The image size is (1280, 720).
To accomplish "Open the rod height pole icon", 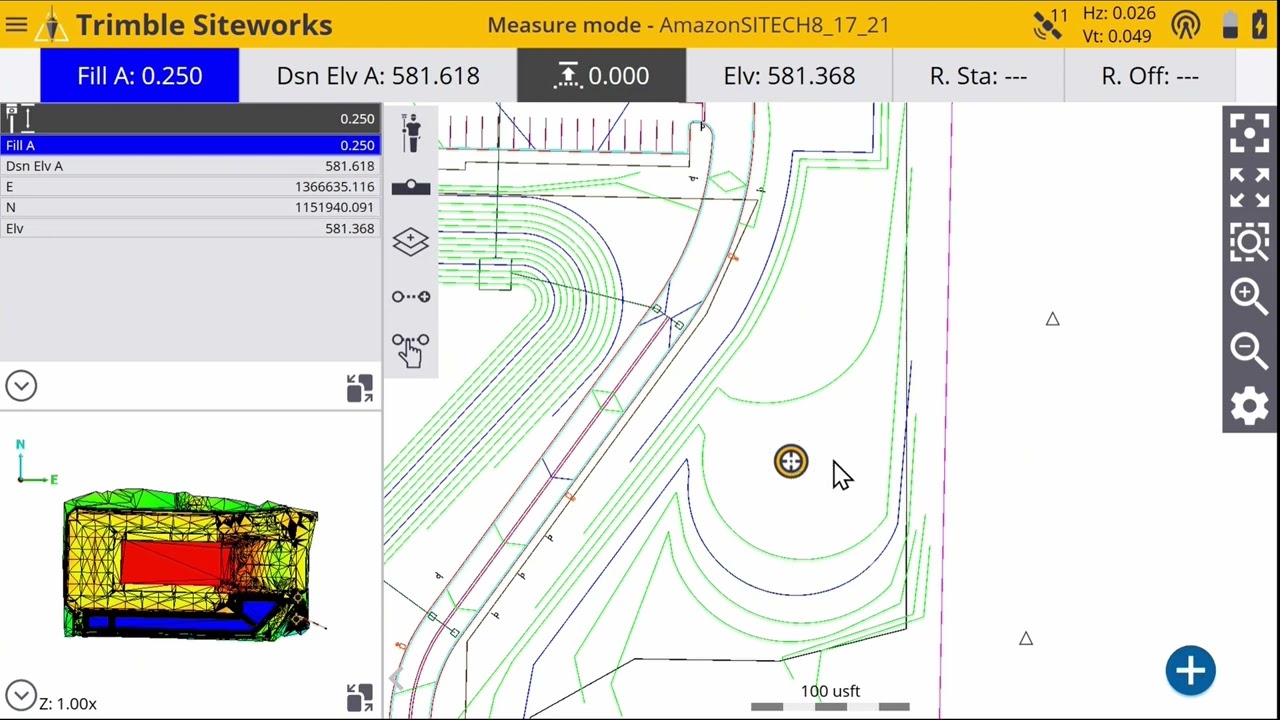I will [19, 119].
